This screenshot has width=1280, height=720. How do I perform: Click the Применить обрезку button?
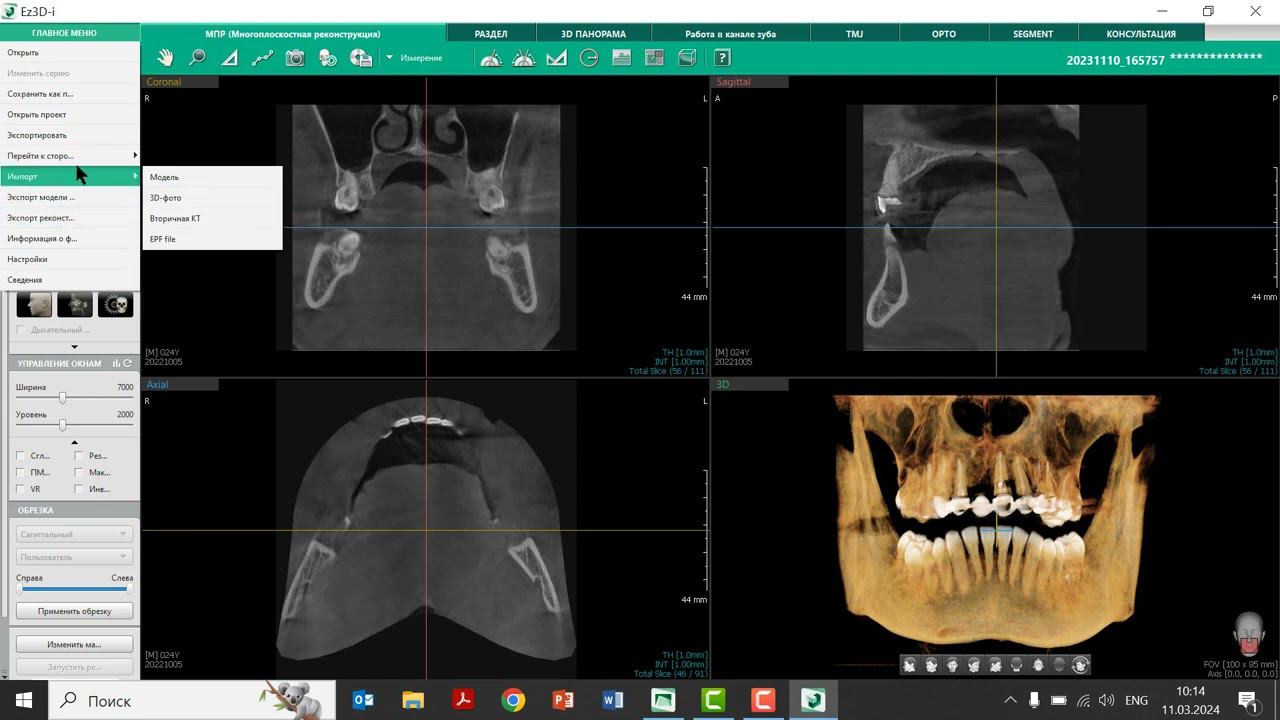coord(74,611)
